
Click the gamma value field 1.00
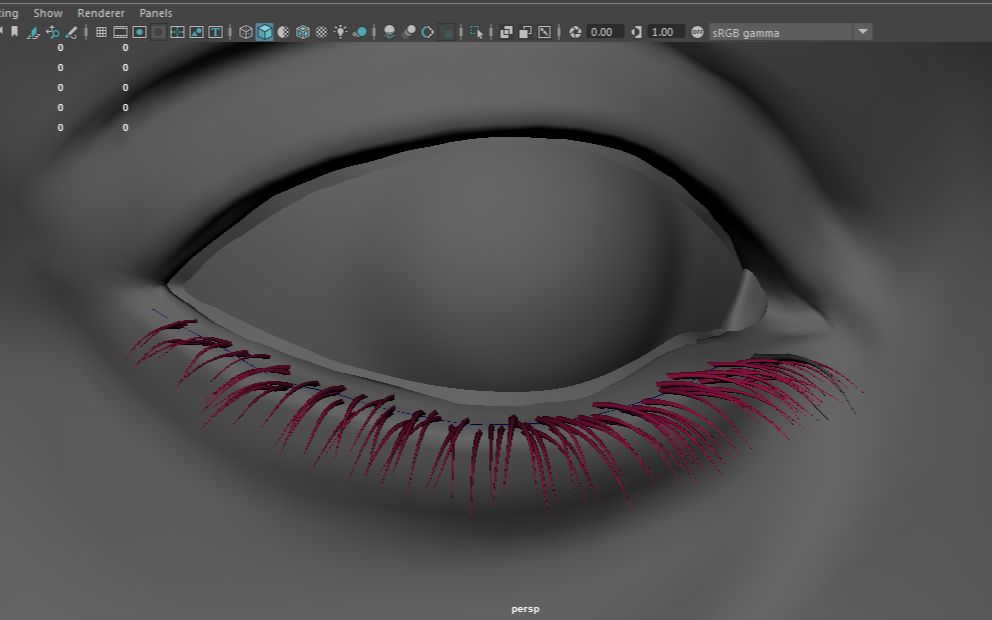(665, 32)
